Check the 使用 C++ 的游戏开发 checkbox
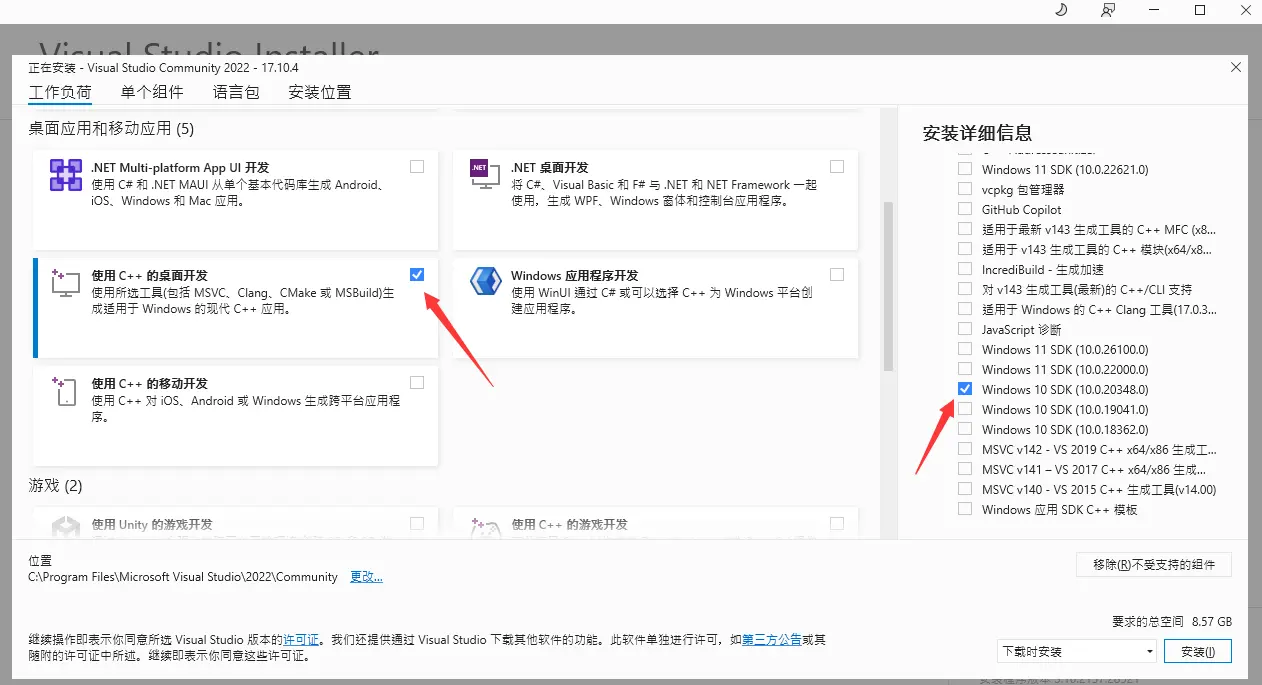 tap(837, 523)
